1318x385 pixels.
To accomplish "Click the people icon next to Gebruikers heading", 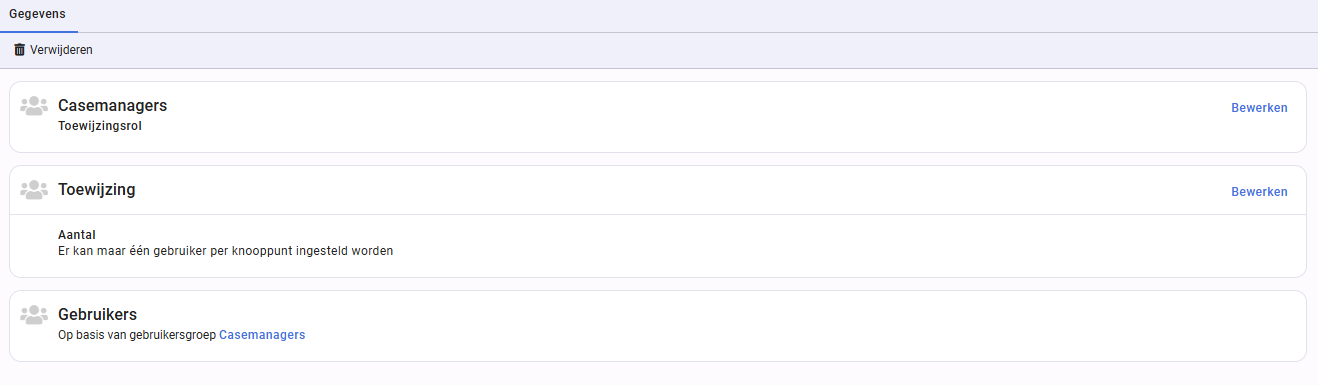I will click(x=34, y=315).
